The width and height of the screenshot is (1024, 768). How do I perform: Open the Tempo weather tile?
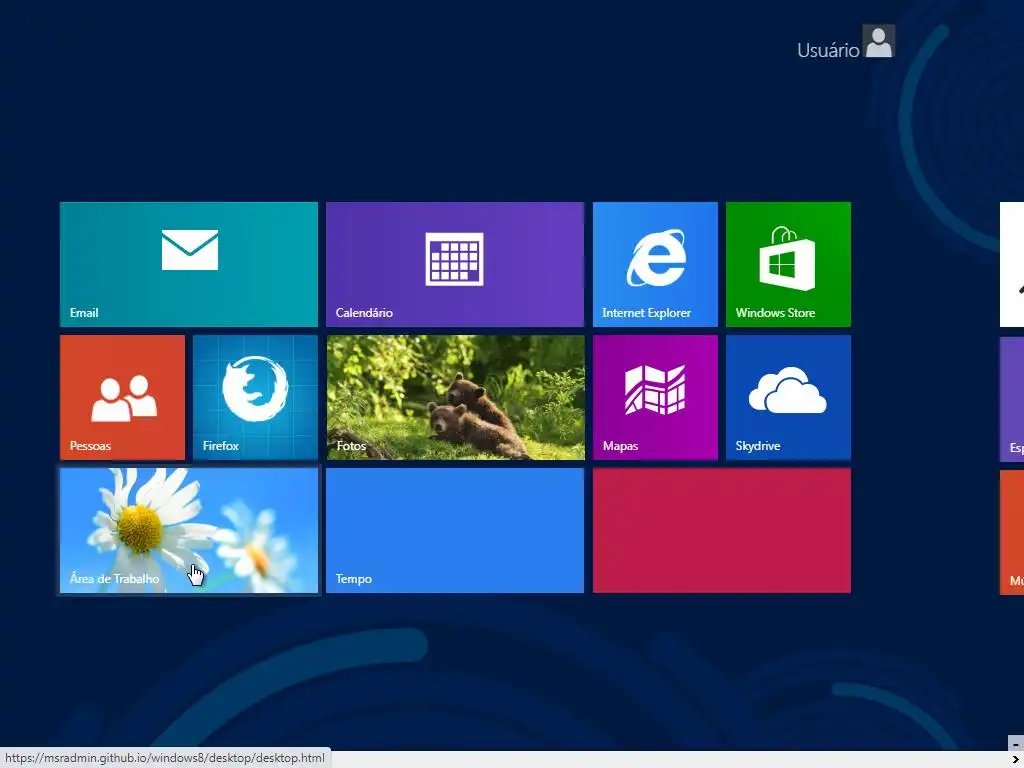point(455,531)
